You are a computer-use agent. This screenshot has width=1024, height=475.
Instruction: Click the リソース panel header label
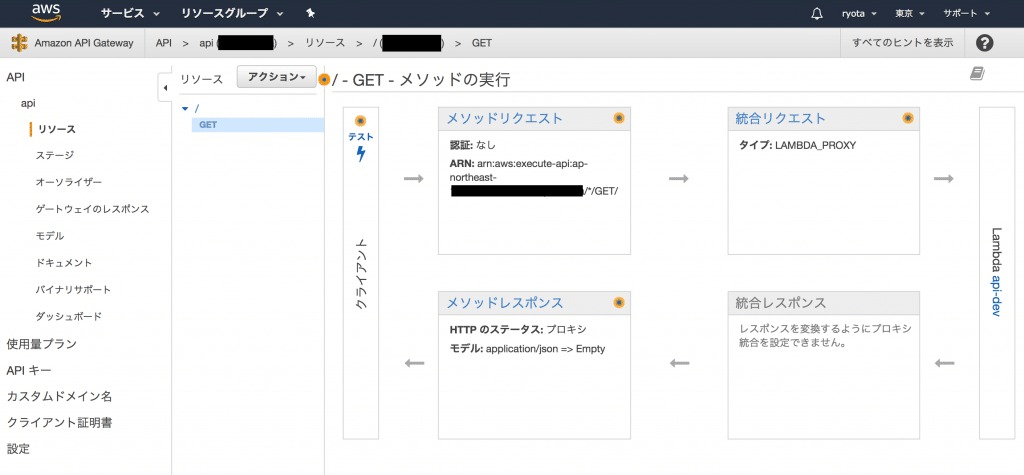click(x=202, y=79)
